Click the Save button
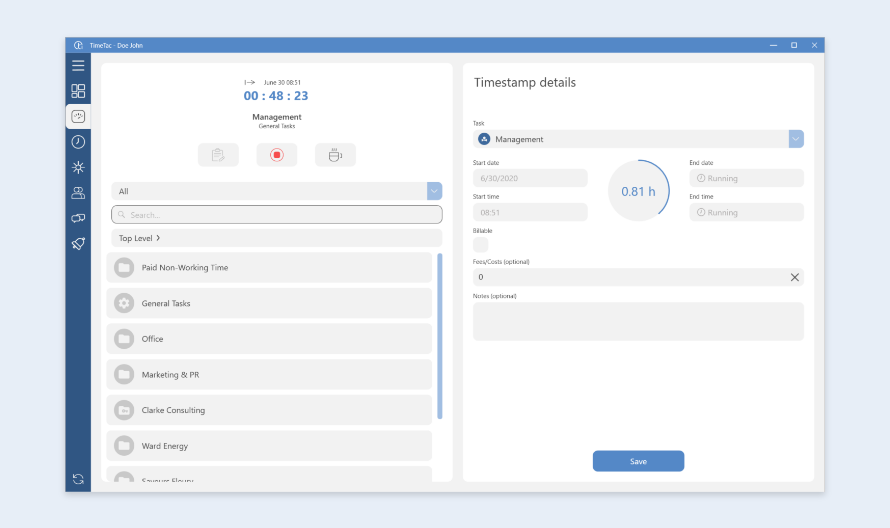890x528 pixels. pyautogui.click(x=638, y=461)
